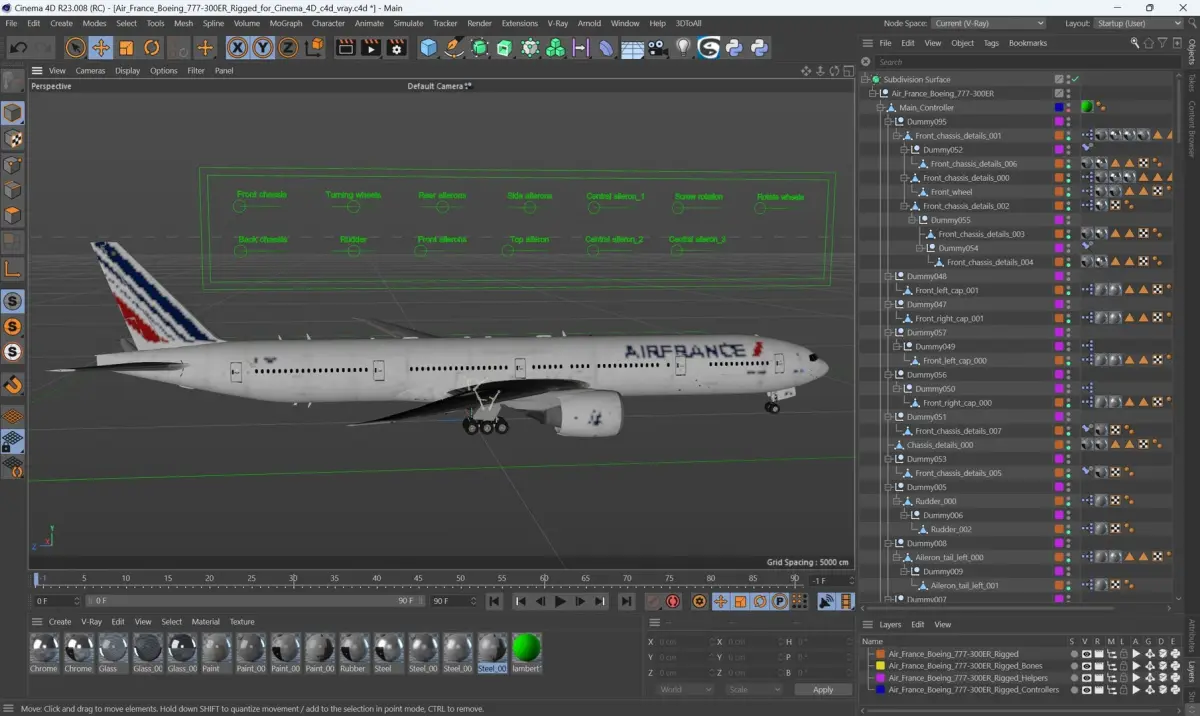1200x716 pixels.
Task: Click the MoGraph Cloner green cubes icon
Action: coord(555,47)
